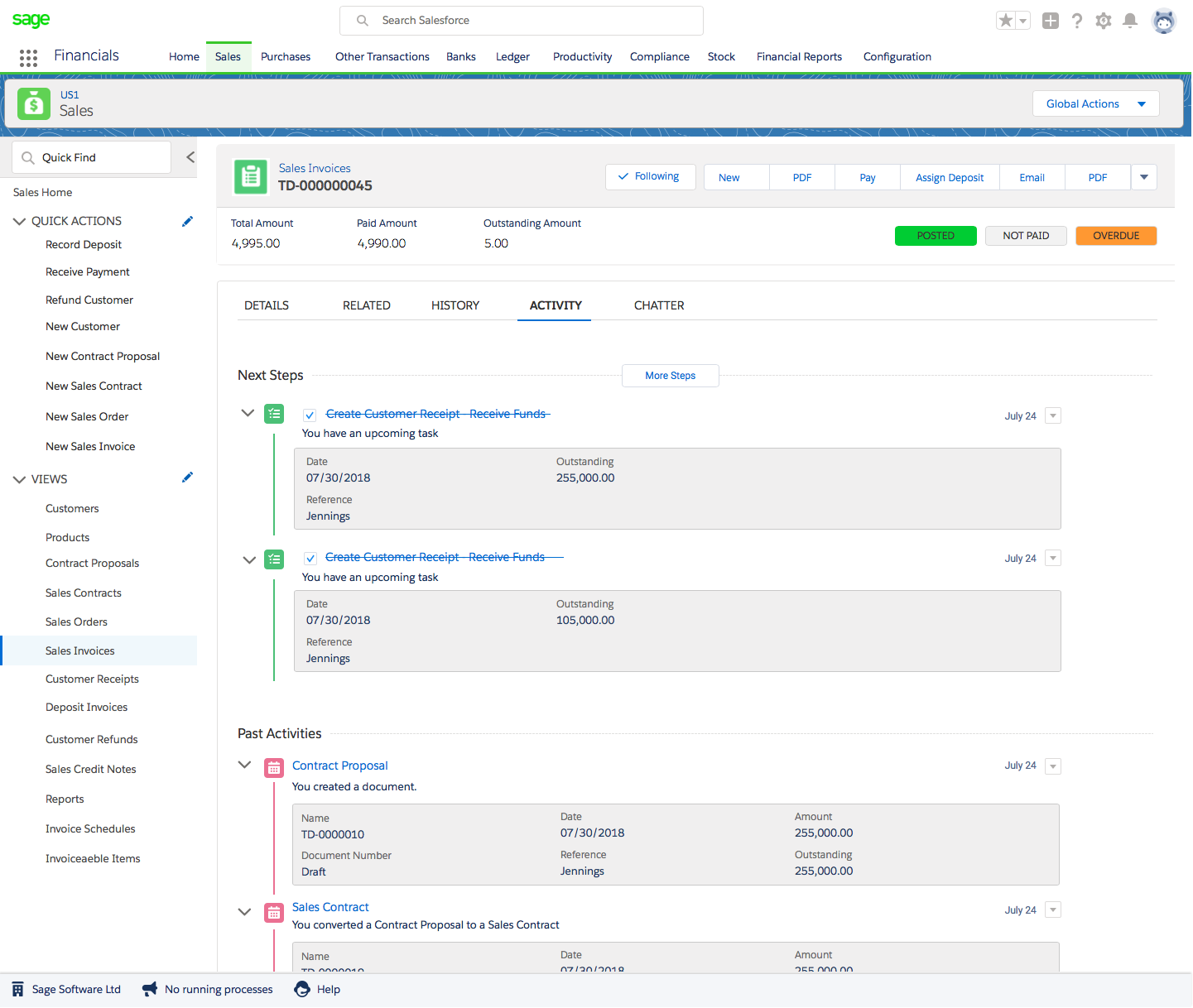The height and width of the screenshot is (1008, 1193).
Task: Open the Contract Proposal link
Action: click(x=339, y=766)
